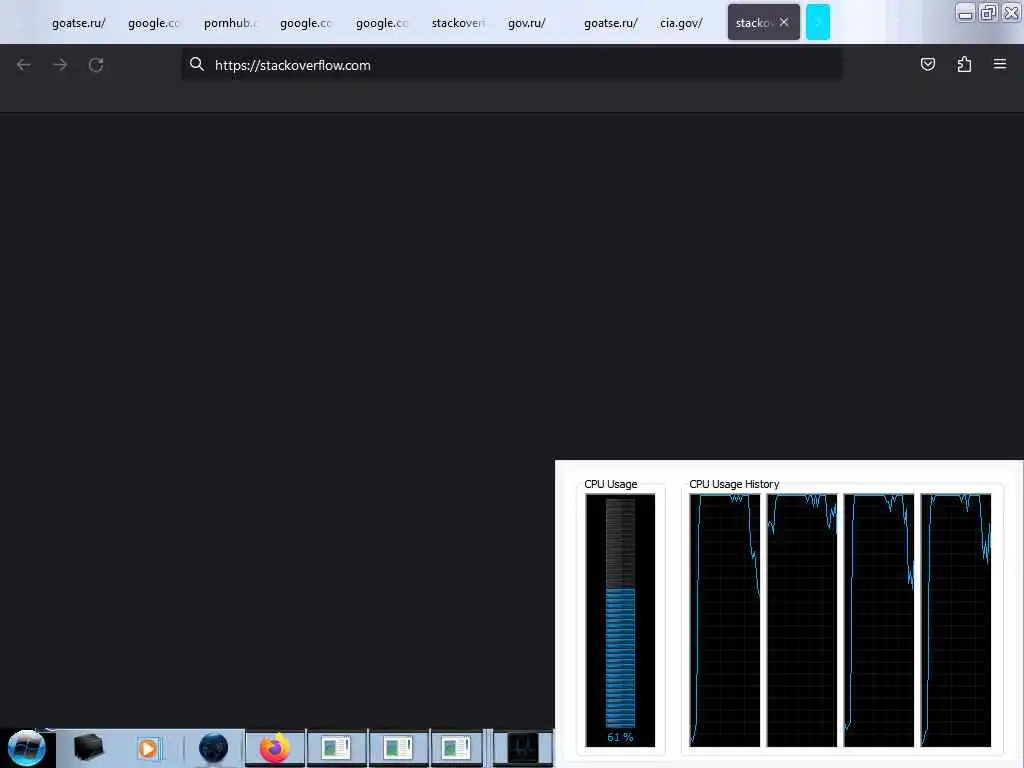Viewport: 1024px width, 768px height.
Task: Open google tab right after the pornhub tab
Action: coord(305,23)
